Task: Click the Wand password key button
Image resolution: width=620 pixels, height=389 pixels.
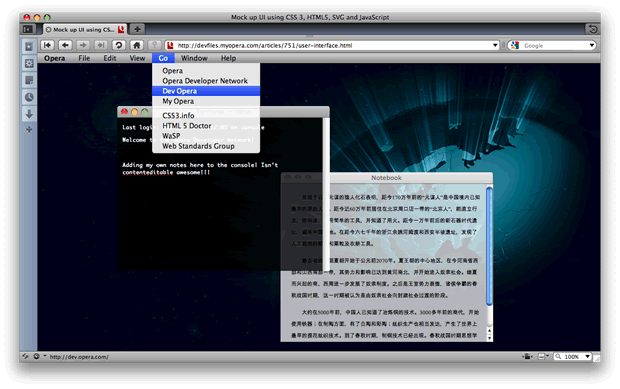Action: tap(155, 45)
